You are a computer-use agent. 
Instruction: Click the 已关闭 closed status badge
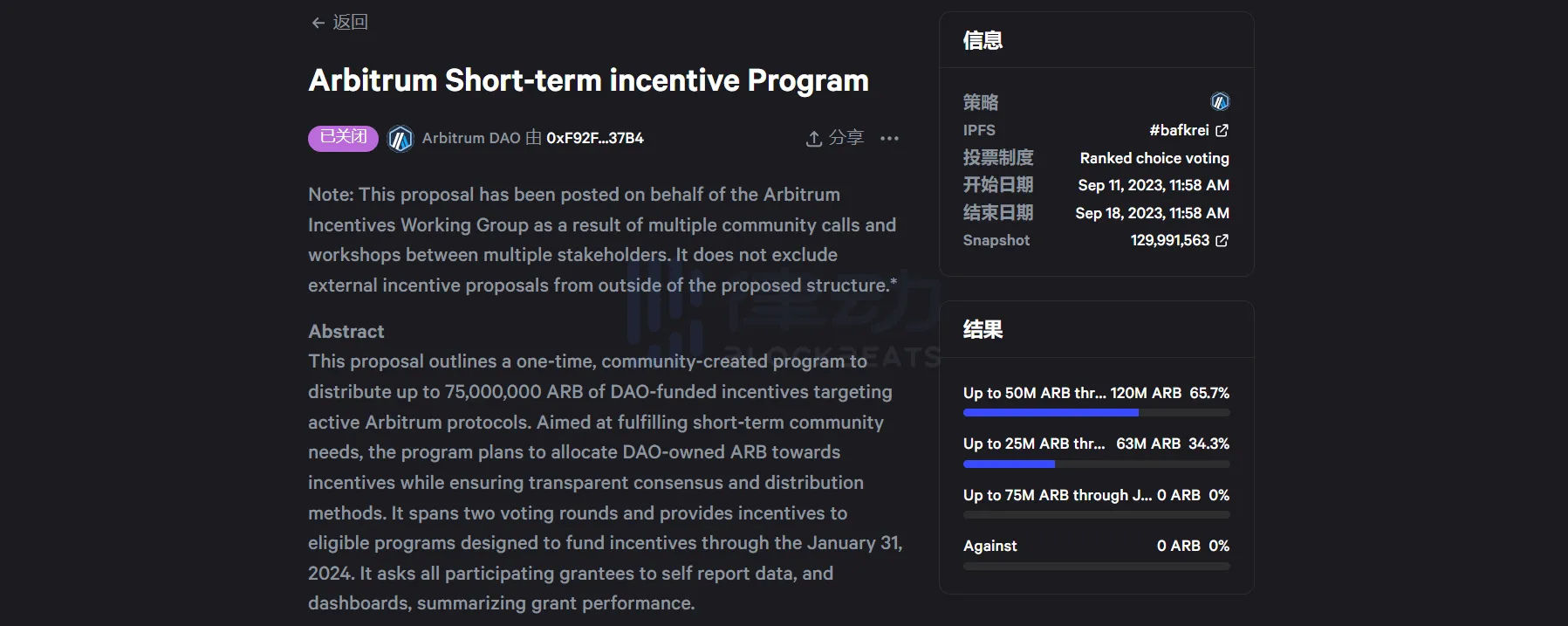pos(343,138)
